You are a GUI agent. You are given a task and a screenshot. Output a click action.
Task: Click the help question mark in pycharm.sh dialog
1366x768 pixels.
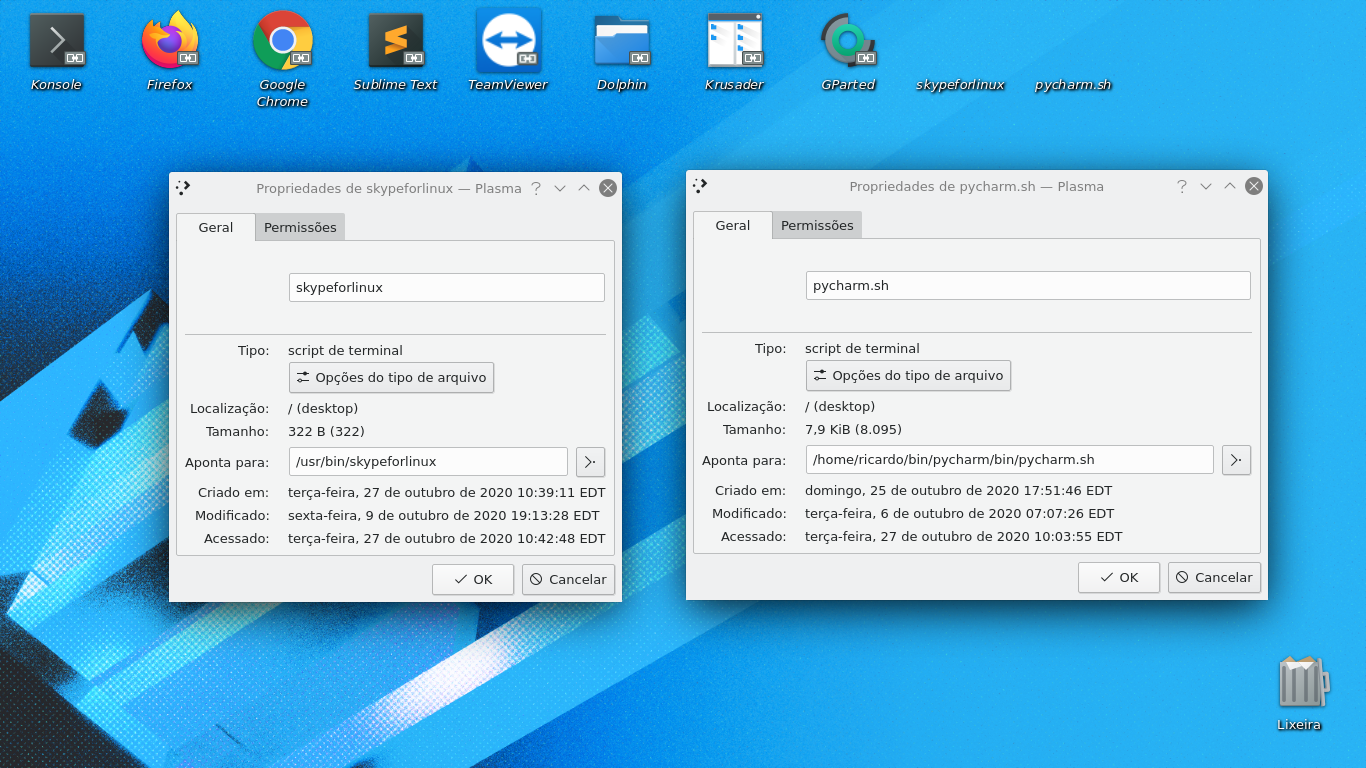[1182, 186]
